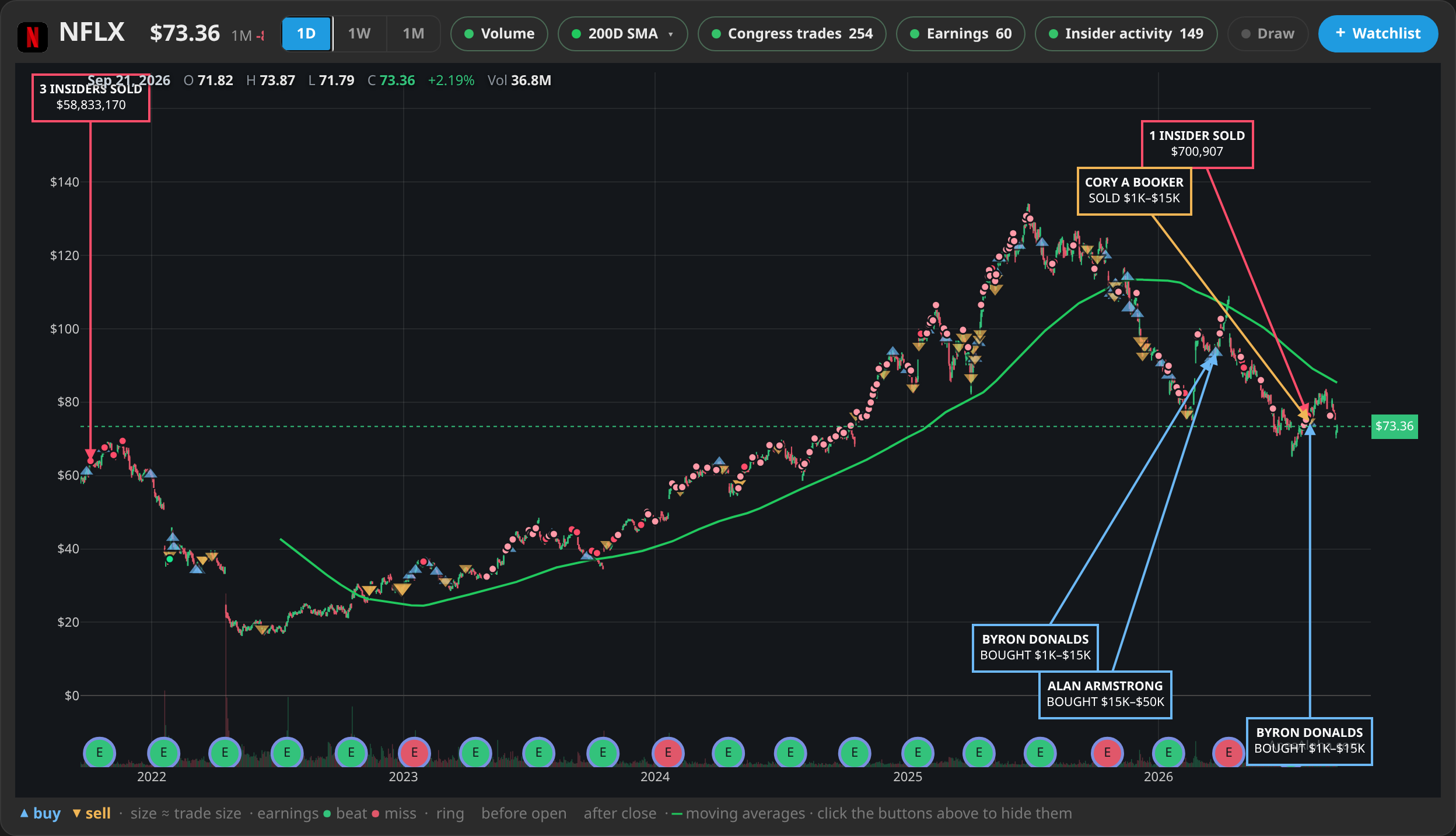Click the '+2.19%' change value
This screenshot has width=1456, height=836.
point(451,80)
